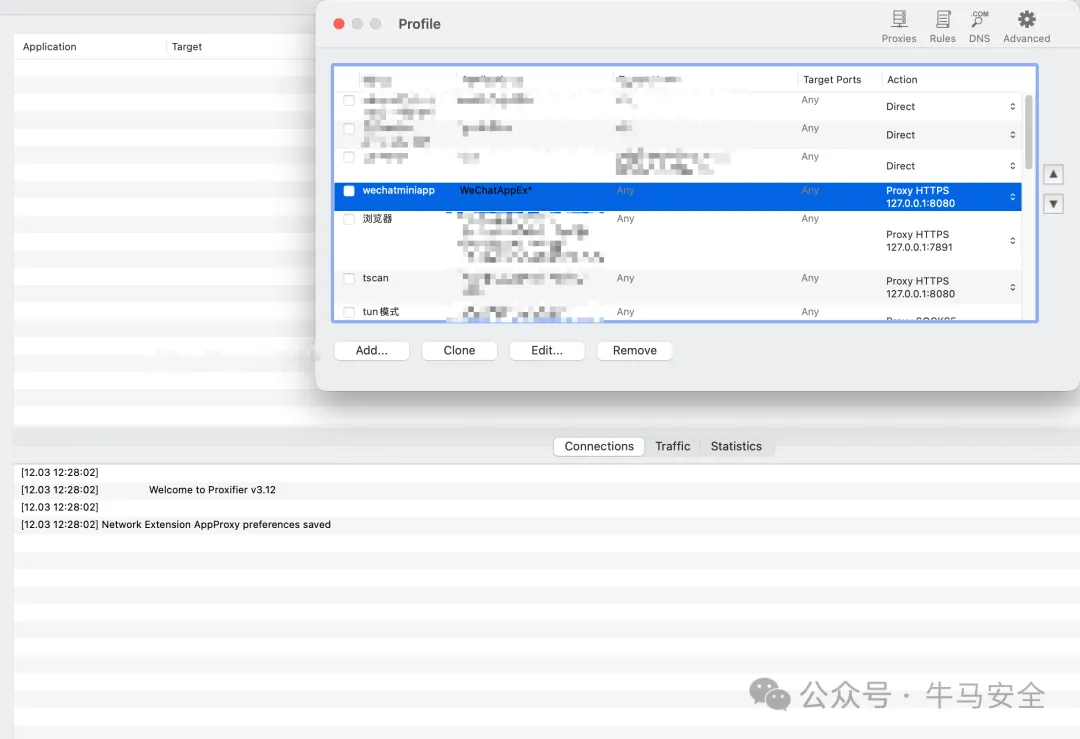The image size is (1080, 739).
Task: Click the Add... button
Action: coord(371,351)
